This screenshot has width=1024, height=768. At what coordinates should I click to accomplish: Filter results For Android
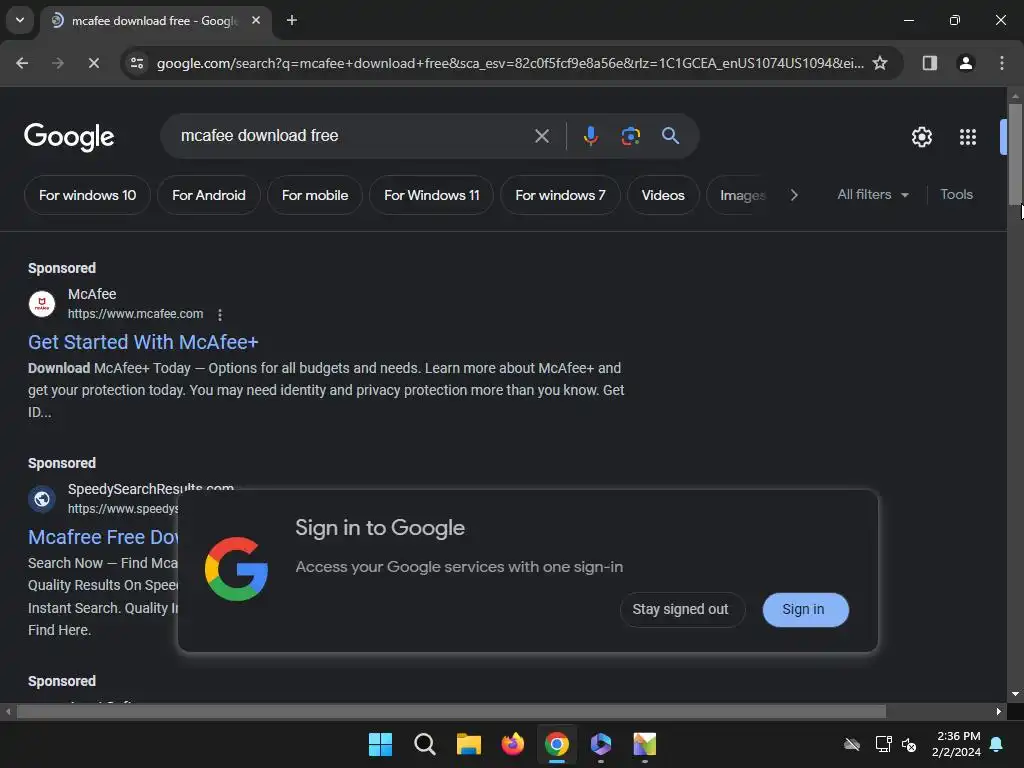tap(209, 195)
